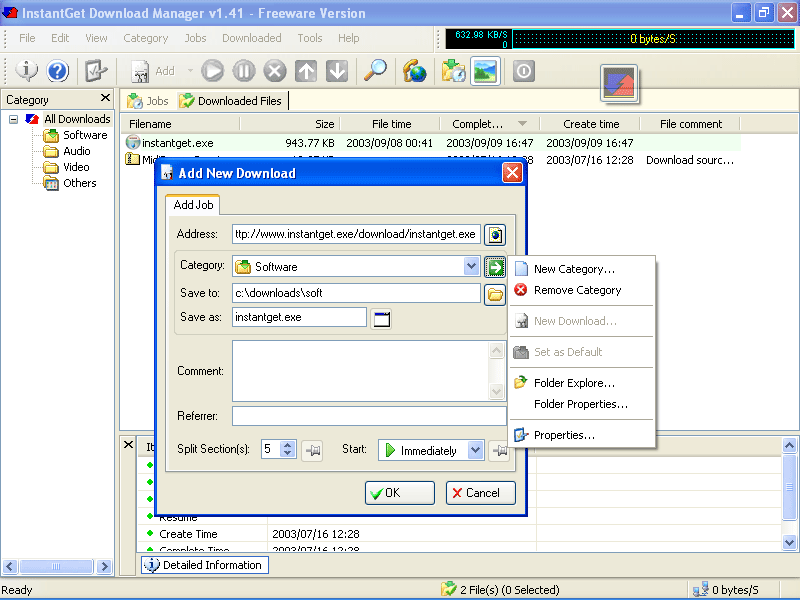The width and height of the screenshot is (800, 600).
Task: Open the Tools menu
Action: point(310,38)
